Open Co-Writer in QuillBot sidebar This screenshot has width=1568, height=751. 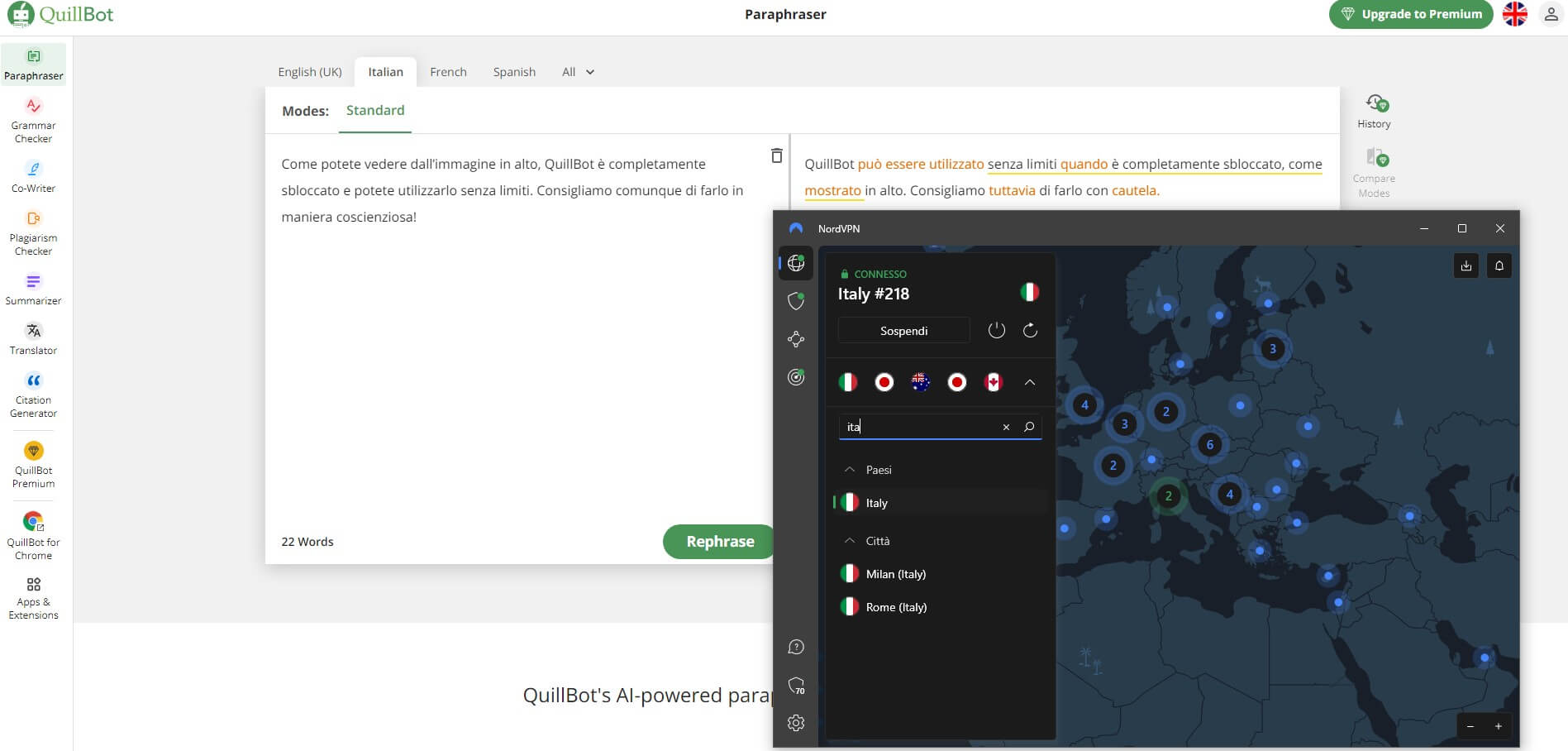pyautogui.click(x=33, y=177)
